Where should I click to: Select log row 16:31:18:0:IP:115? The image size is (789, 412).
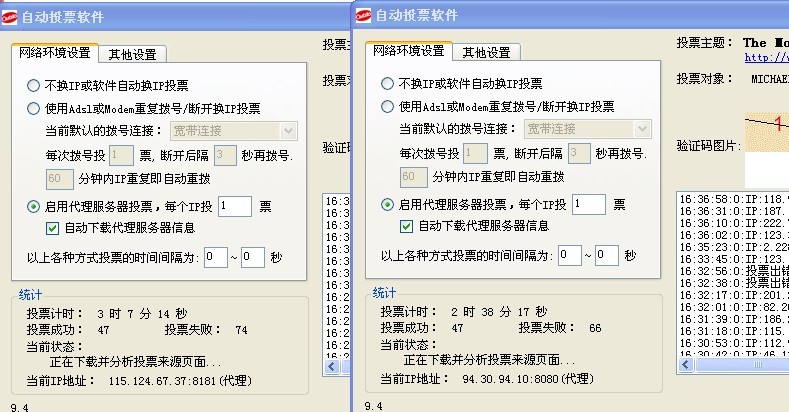point(734,332)
